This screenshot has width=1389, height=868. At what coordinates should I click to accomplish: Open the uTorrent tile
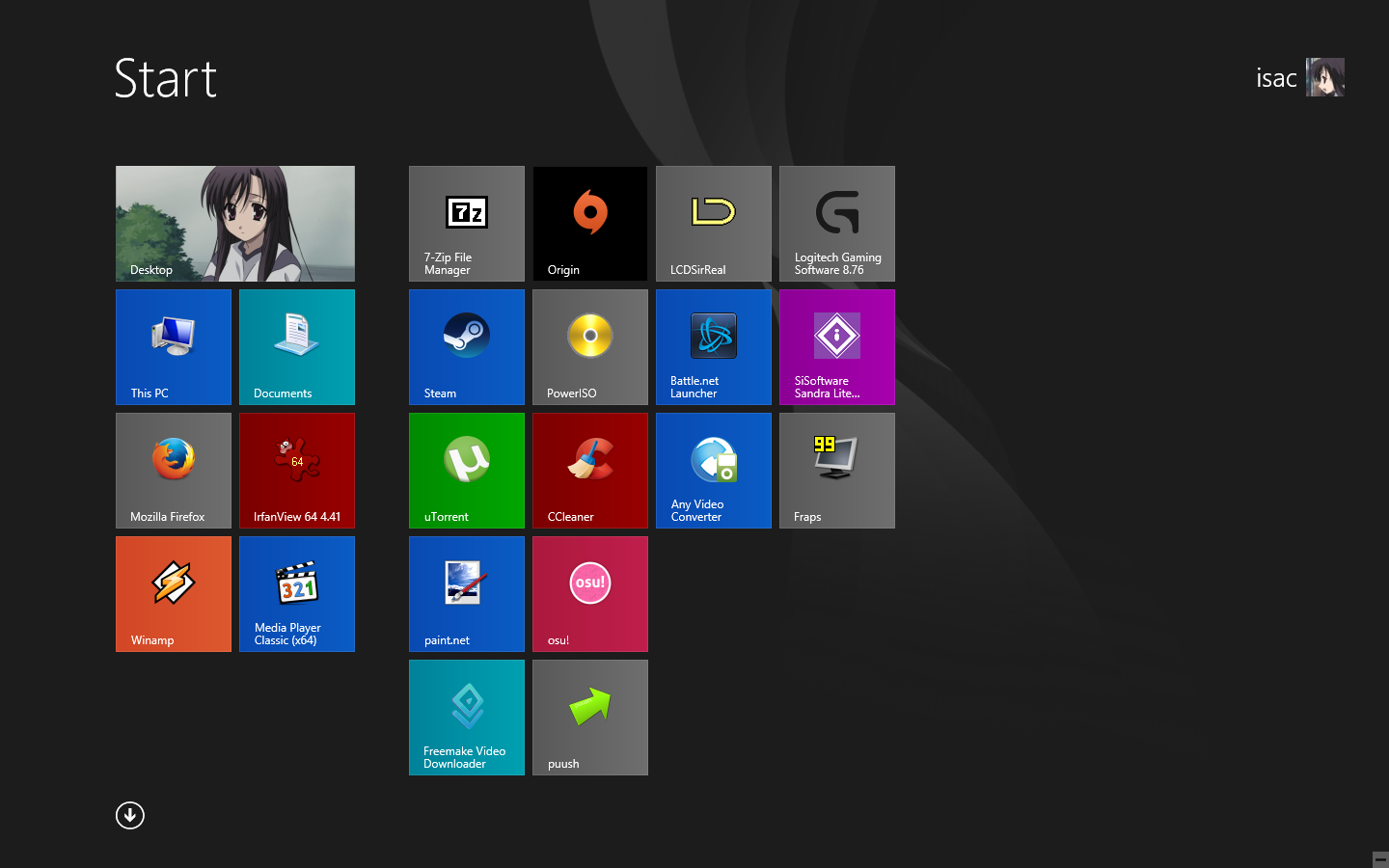467,471
